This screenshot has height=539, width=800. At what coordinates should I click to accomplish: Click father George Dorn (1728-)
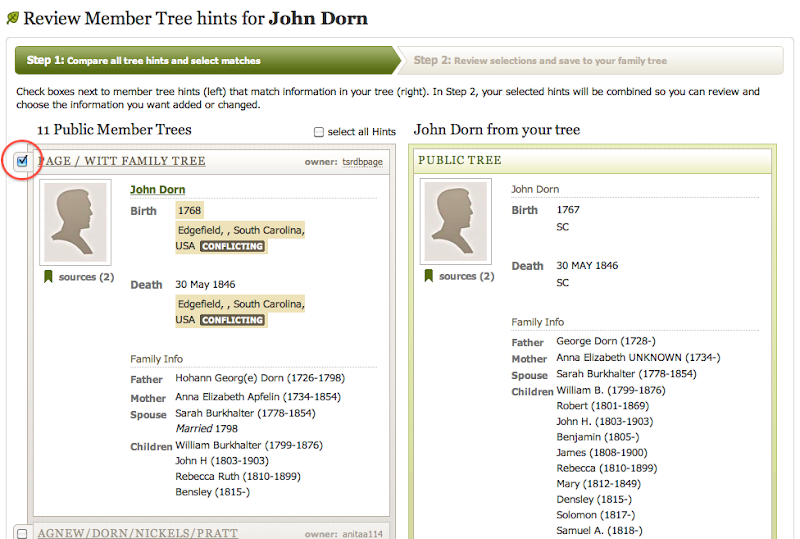click(606, 341)
